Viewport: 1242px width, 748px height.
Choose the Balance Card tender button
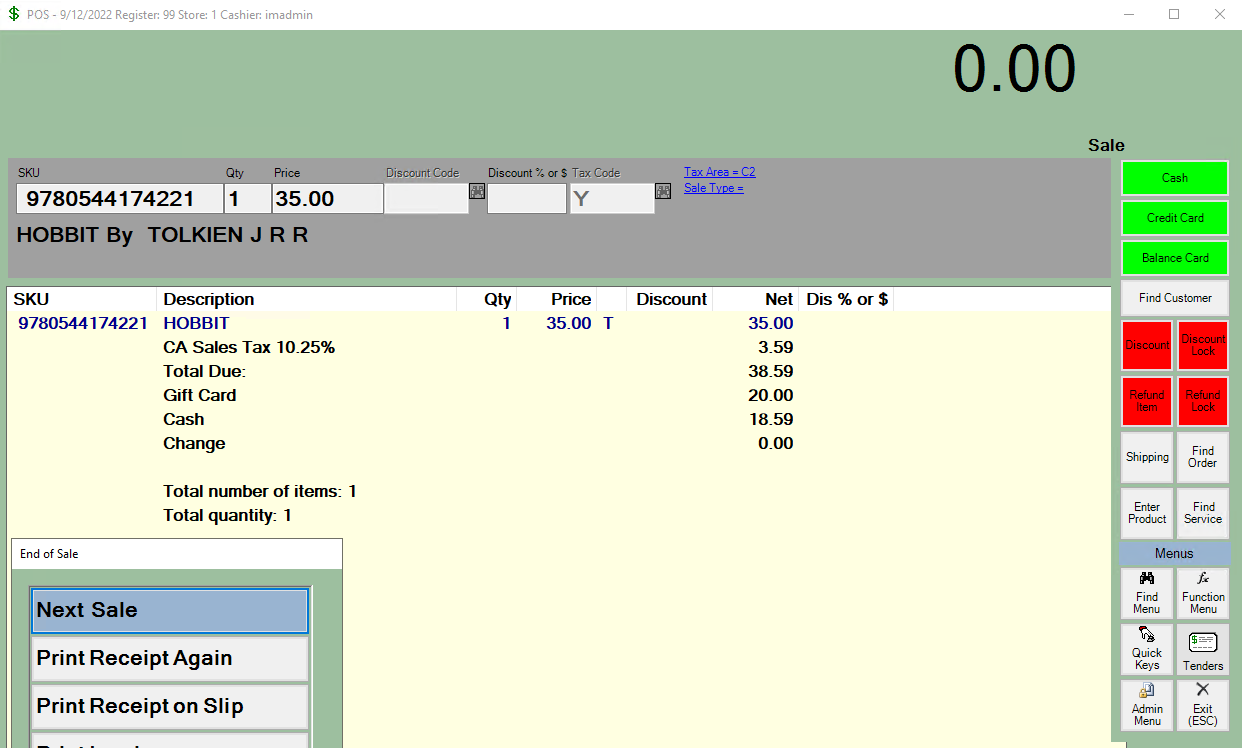pyautogui.click(x=1175, y=258)
